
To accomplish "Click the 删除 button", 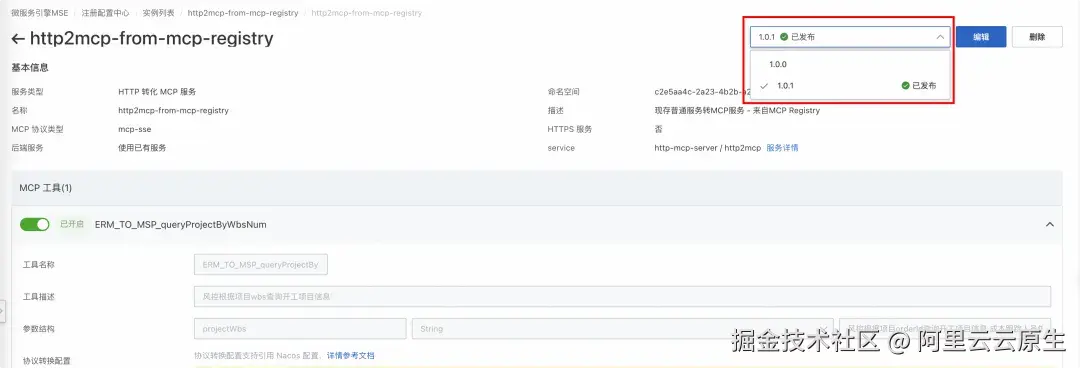I will point(1037,37).
